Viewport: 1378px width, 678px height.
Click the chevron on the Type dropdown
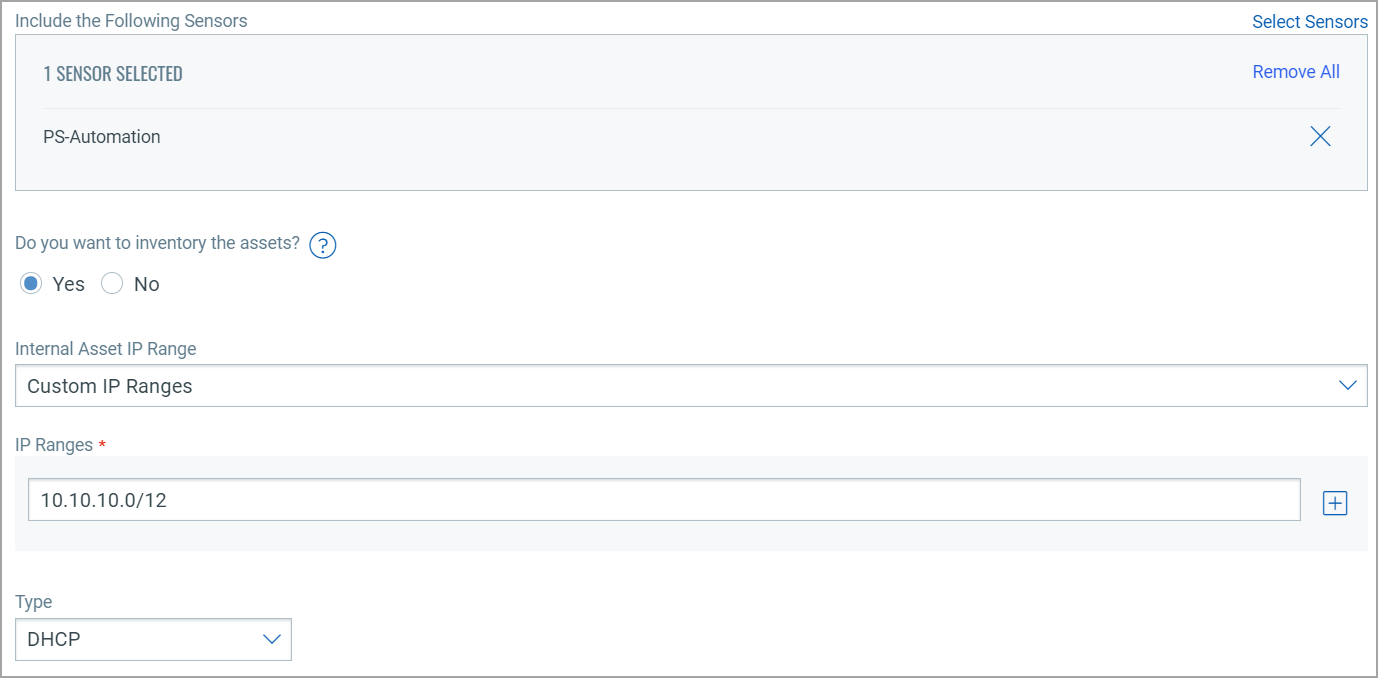[x=268, y=639]
